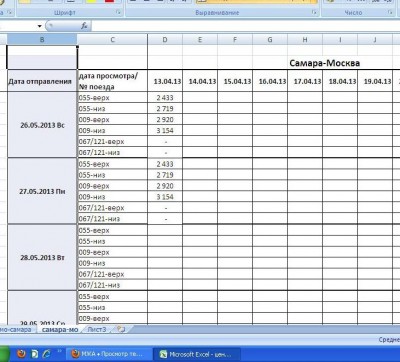Open the Число group dialog launcher
The image size is (400, 362).
390,13
